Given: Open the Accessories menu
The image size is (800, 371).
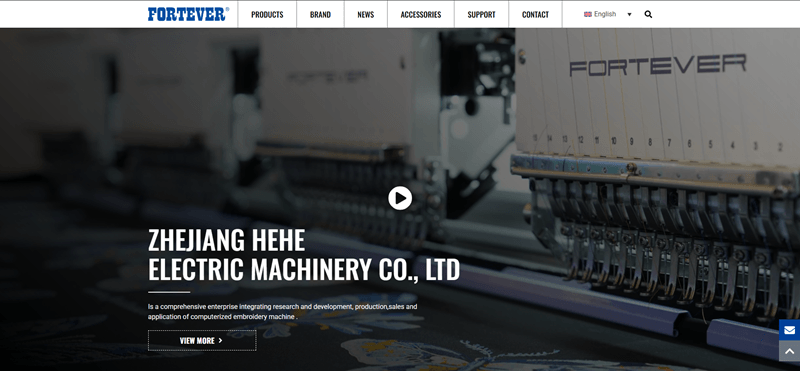Looking at the screenshot, I should pos(420,14).
